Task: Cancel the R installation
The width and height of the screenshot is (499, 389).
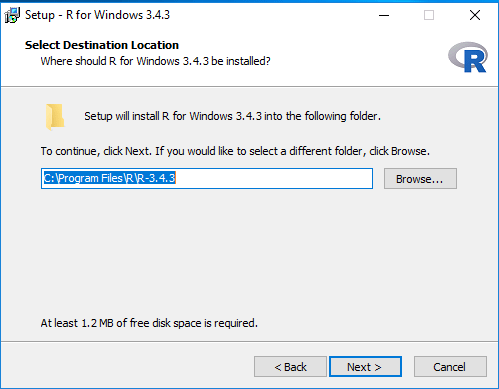Action: 450,367
